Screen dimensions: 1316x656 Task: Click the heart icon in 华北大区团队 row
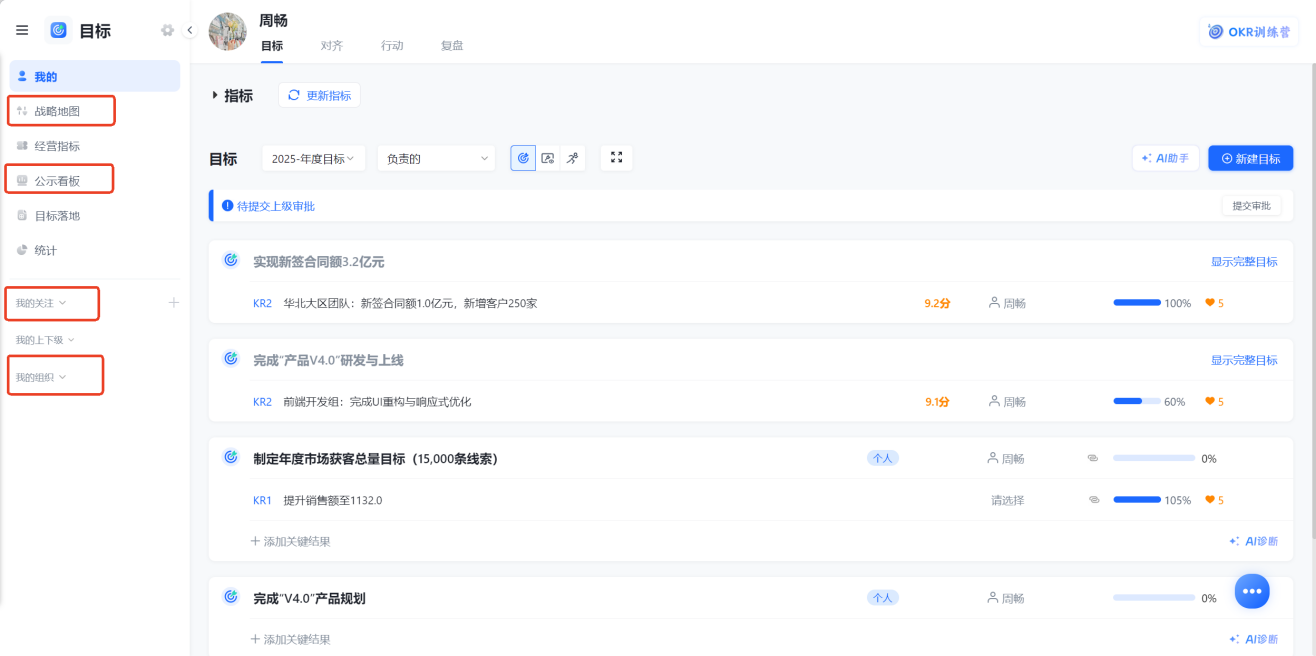click(x=1209, y=302)
